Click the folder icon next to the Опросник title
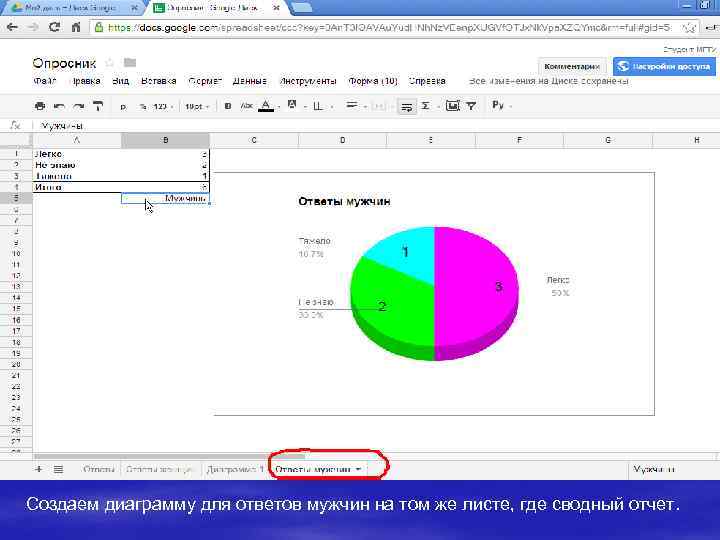 130,62
